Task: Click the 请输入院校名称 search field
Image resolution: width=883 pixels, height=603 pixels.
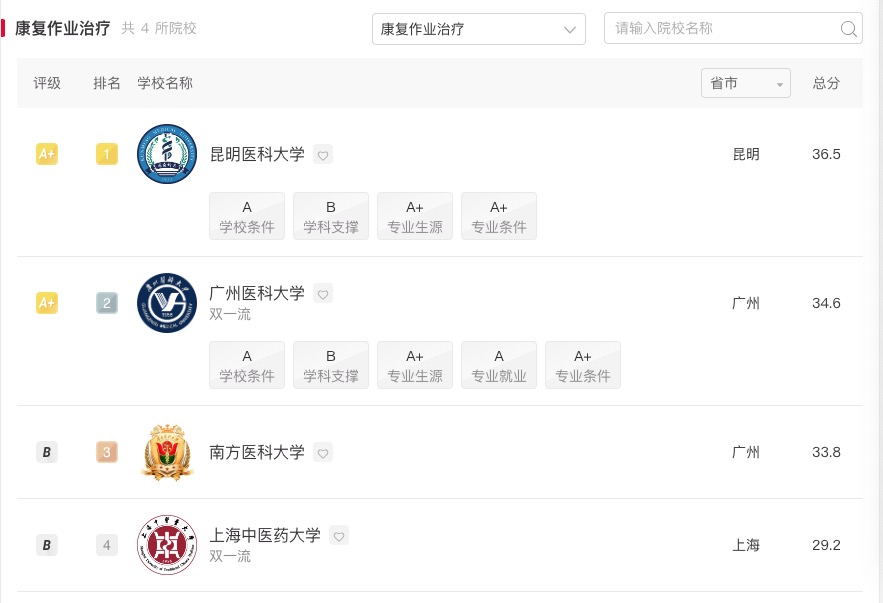Action: pyautogui.click(x=720, y=29)
